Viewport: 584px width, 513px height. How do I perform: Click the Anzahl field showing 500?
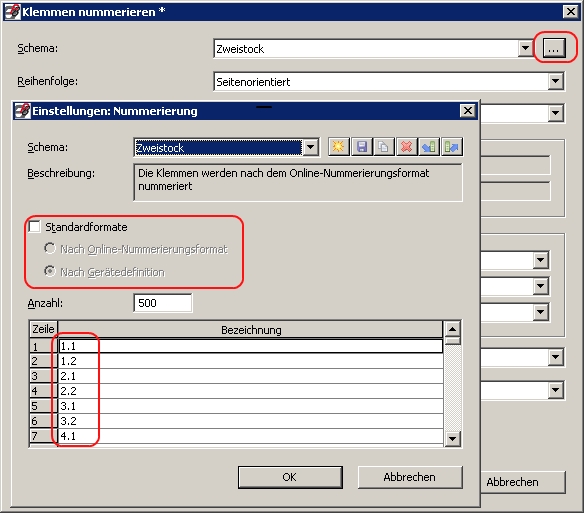point(163,303)
